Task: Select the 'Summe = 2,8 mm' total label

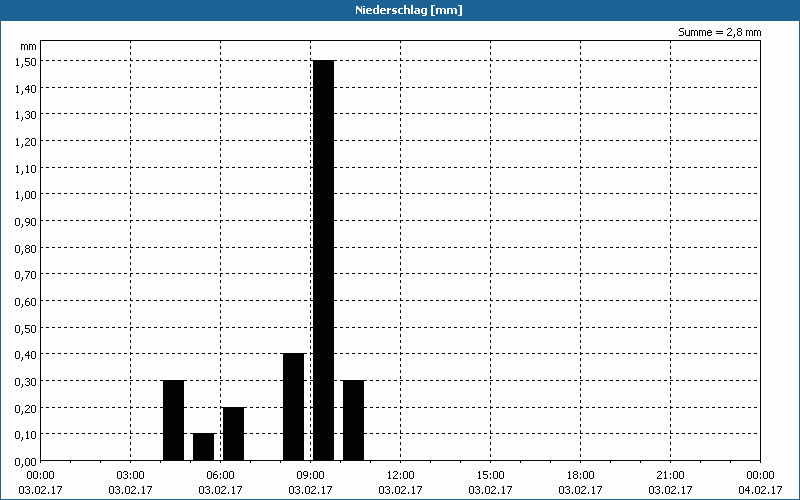Action: (719, 32)
